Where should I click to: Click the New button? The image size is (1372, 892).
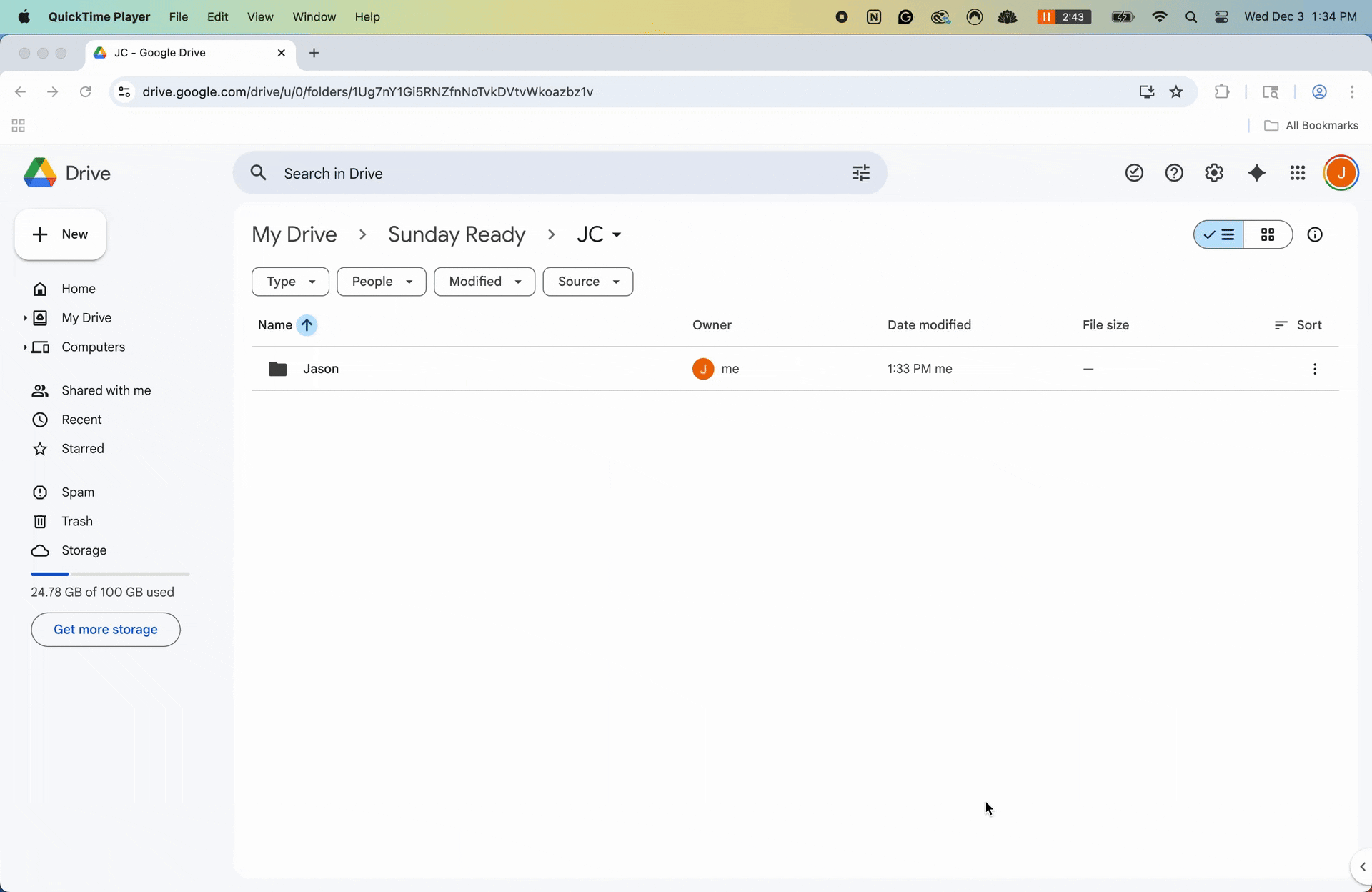pyautogui.click(x=60, y=234)
